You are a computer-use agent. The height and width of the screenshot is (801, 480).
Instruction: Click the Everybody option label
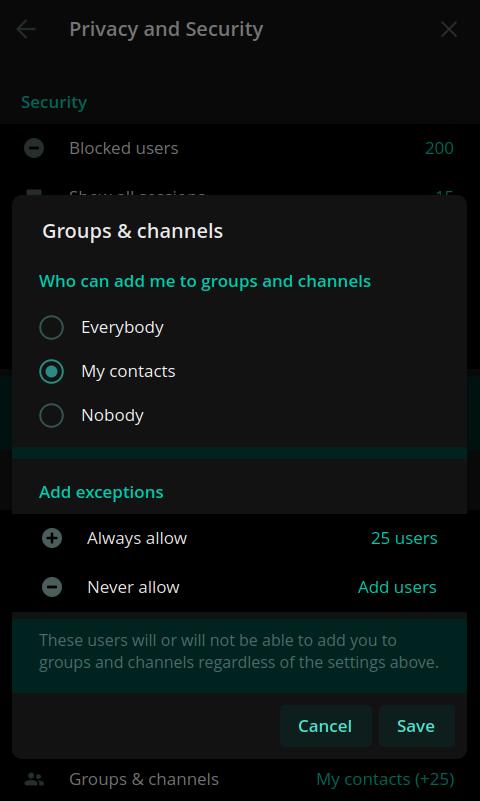point(123,327)
